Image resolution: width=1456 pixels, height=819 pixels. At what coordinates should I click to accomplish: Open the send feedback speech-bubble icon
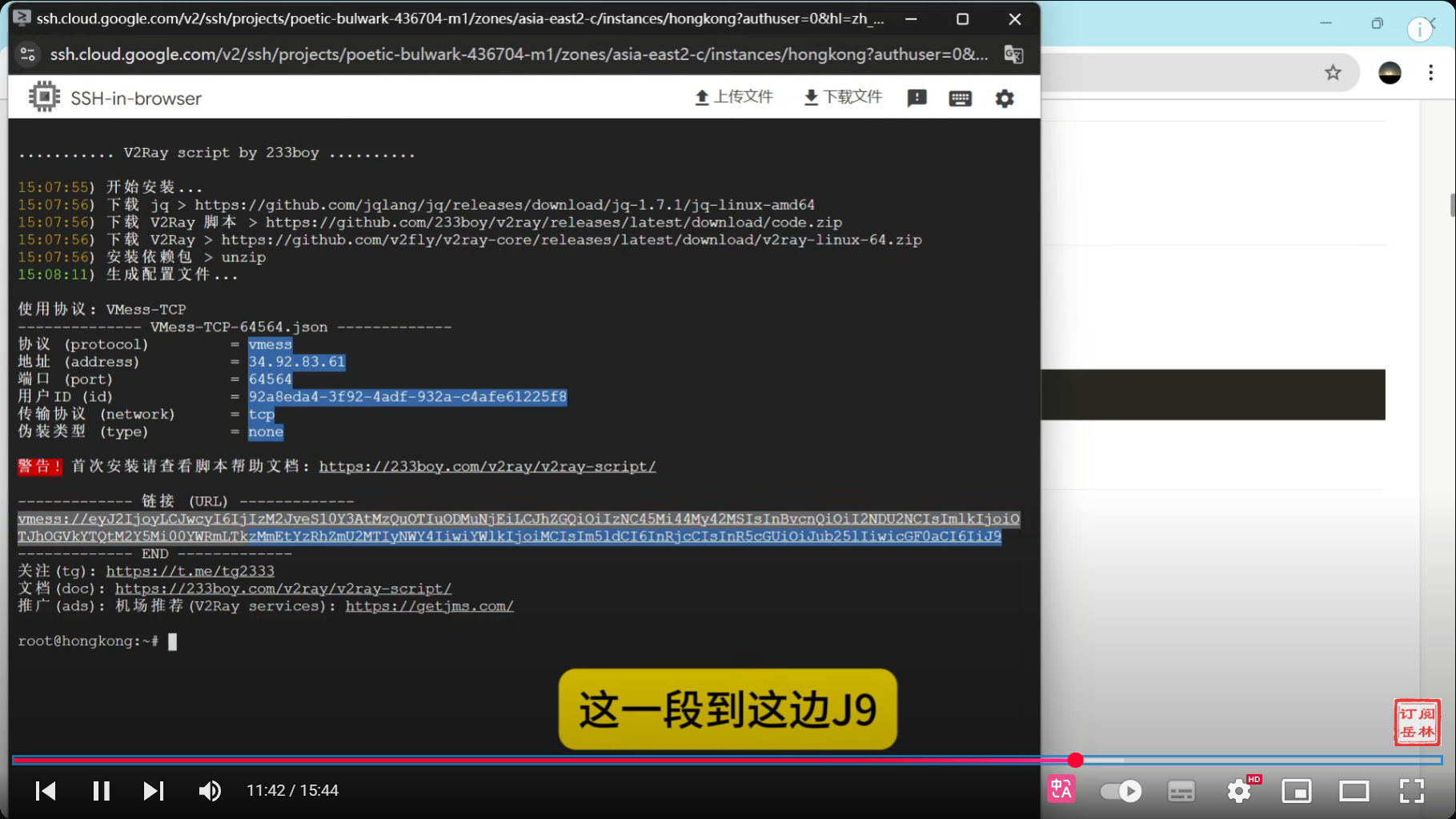(917, 98)
